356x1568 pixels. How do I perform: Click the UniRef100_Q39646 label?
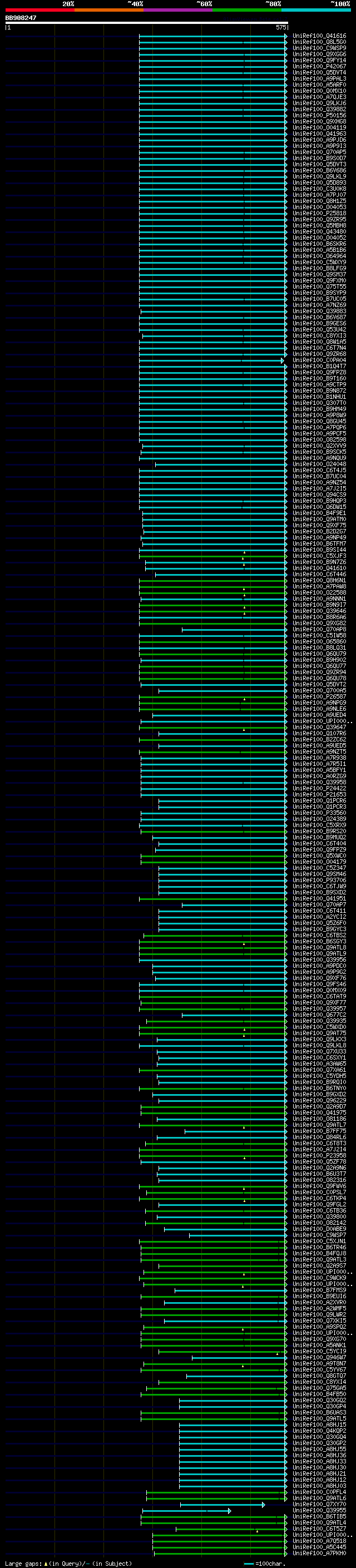[319, 611]
